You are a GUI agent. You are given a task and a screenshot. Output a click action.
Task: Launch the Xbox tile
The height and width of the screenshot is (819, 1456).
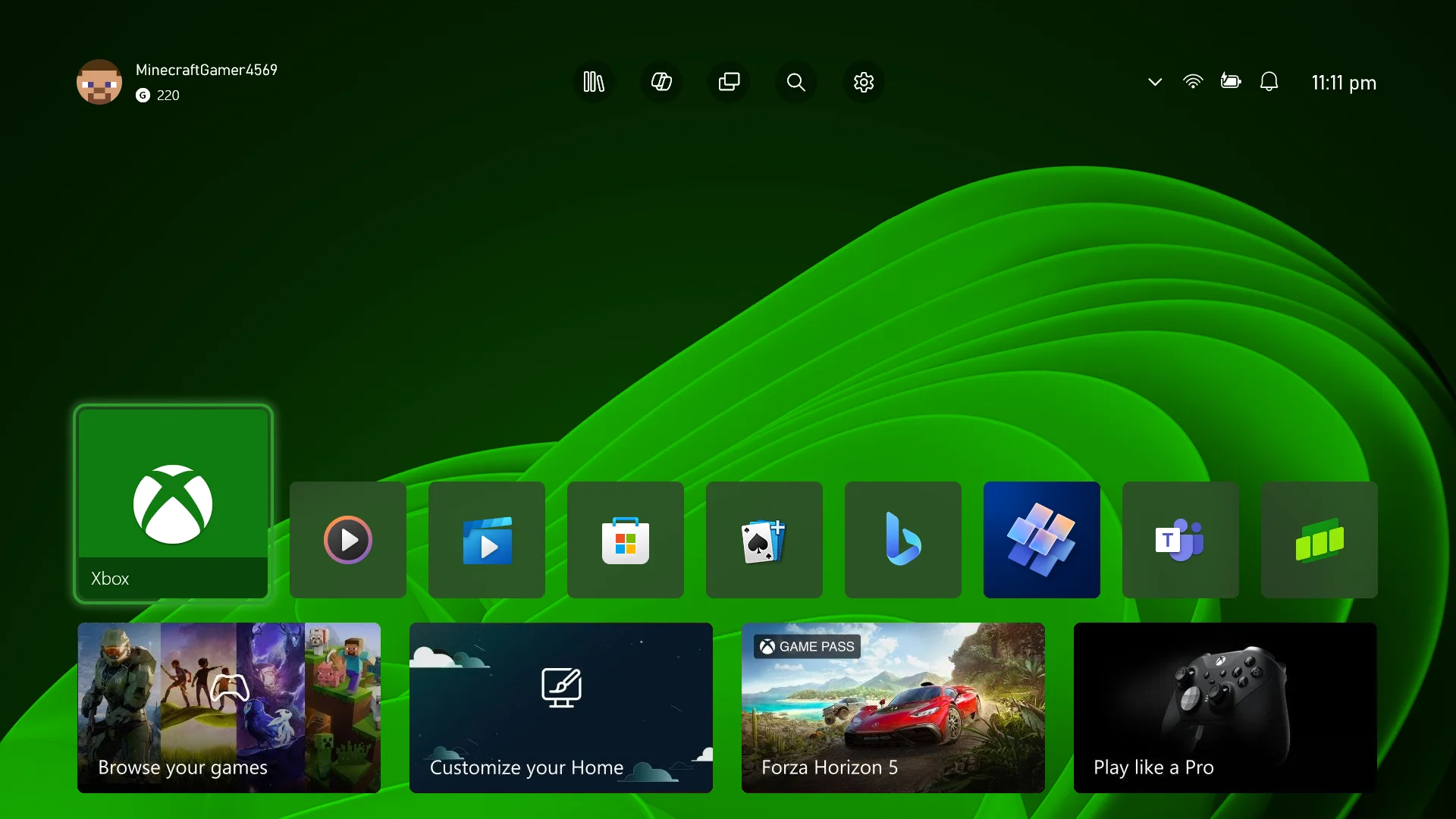(x=173, y=504)
